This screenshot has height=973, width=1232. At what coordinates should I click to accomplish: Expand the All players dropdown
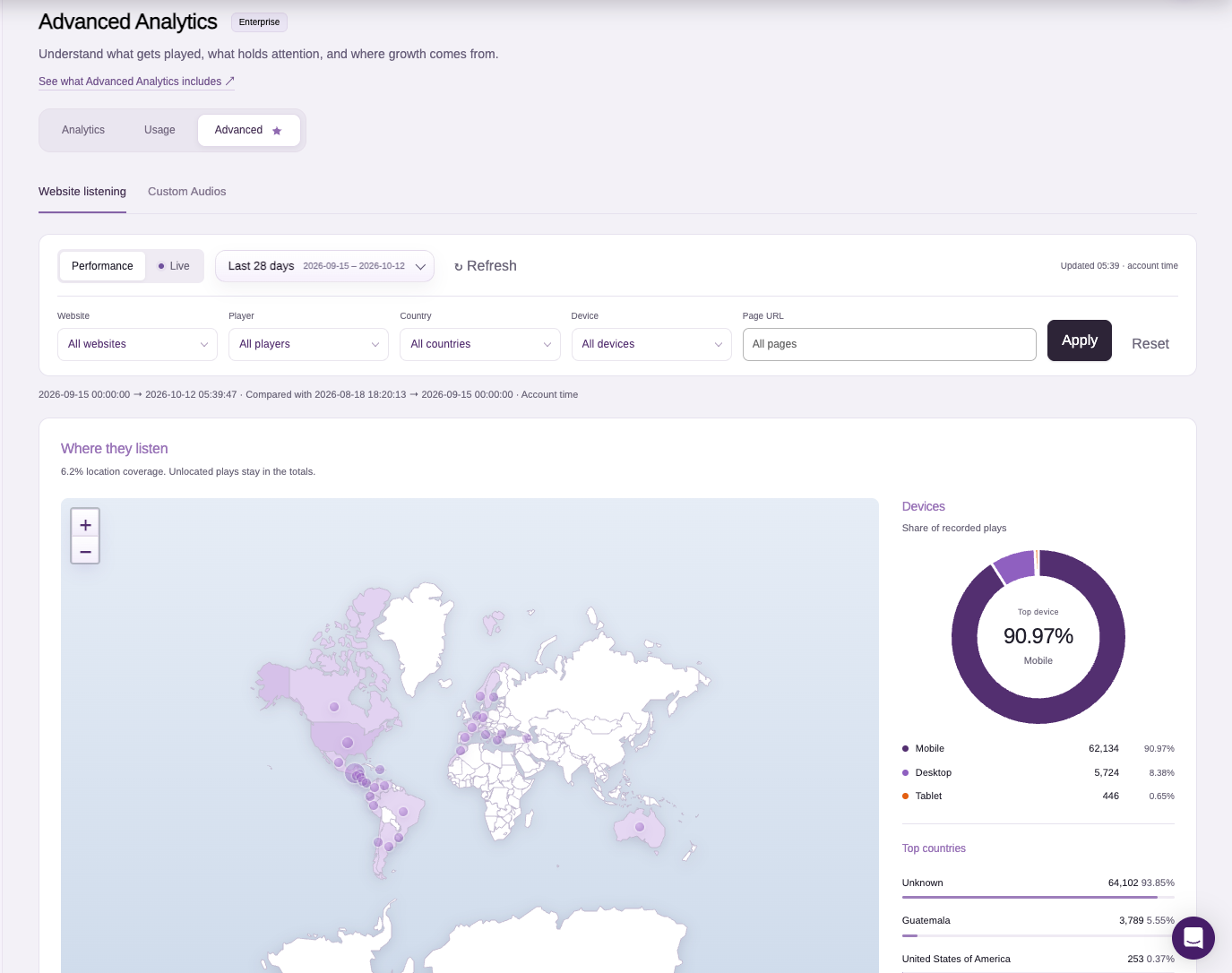[309, 344]
